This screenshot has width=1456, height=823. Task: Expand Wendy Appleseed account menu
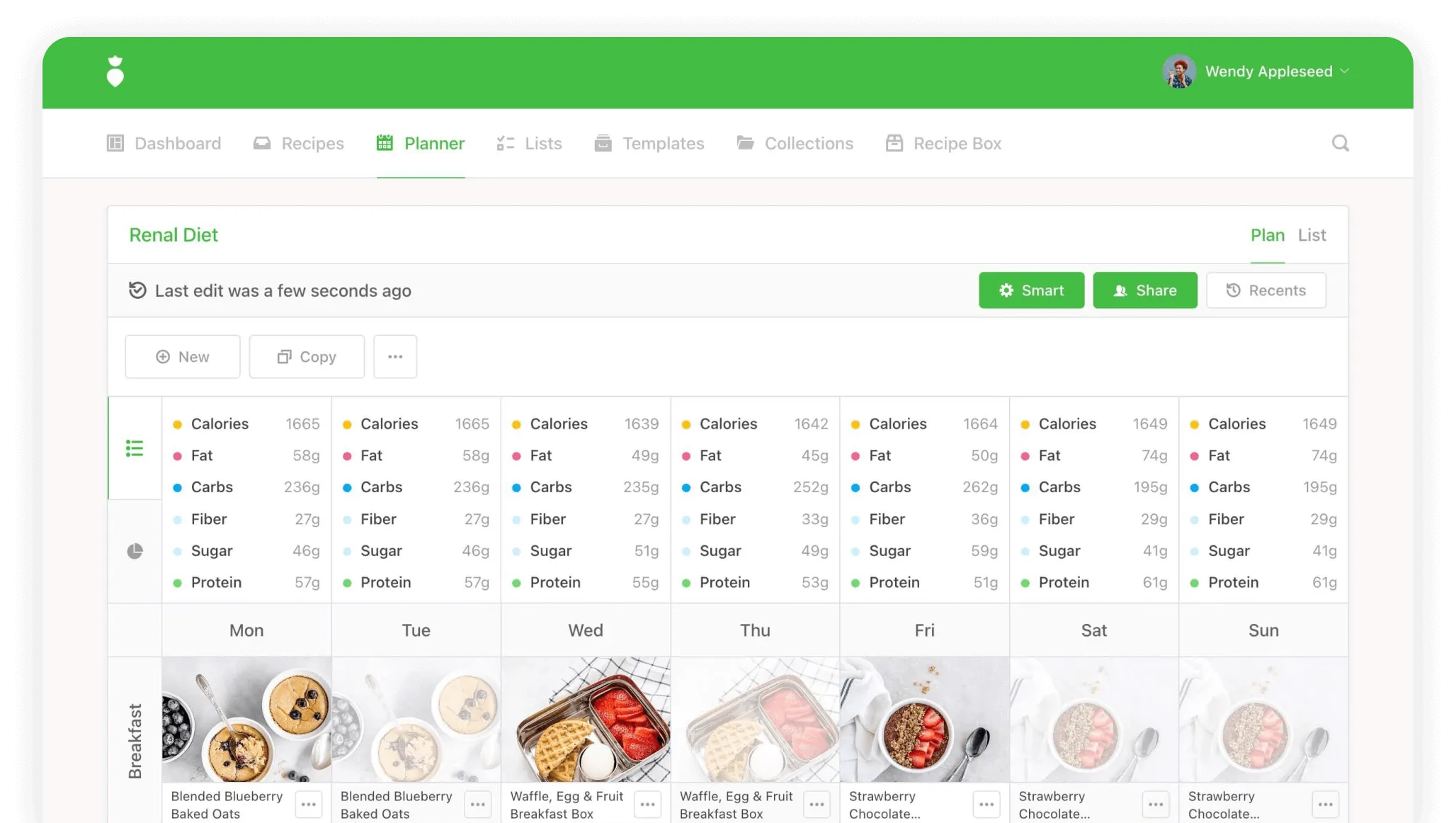(1345, 72)
